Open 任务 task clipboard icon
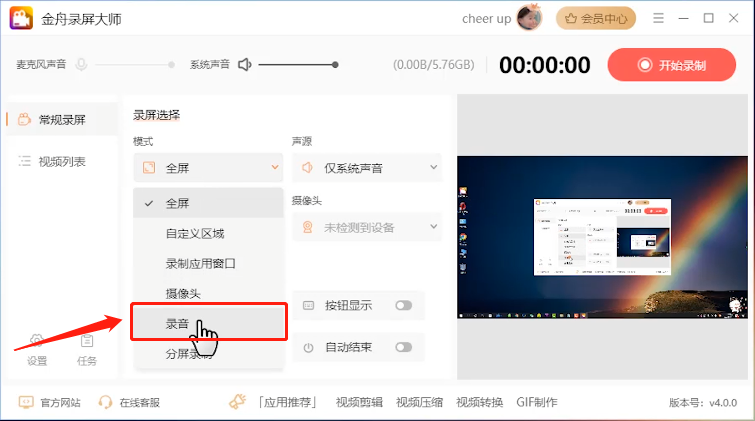This screenshot has height=421, width=755. (x=87, y=350)
